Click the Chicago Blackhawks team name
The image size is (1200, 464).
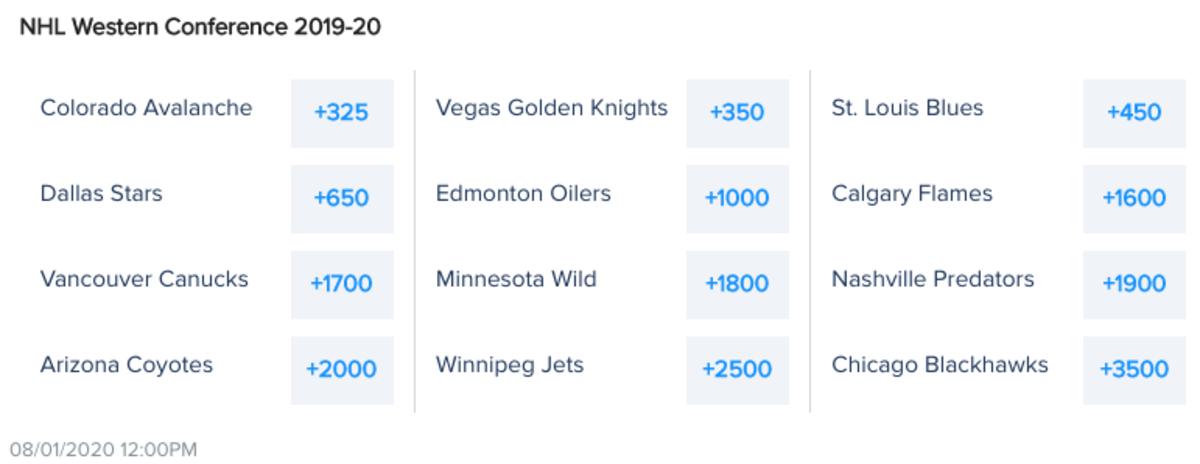click(939, 365)
